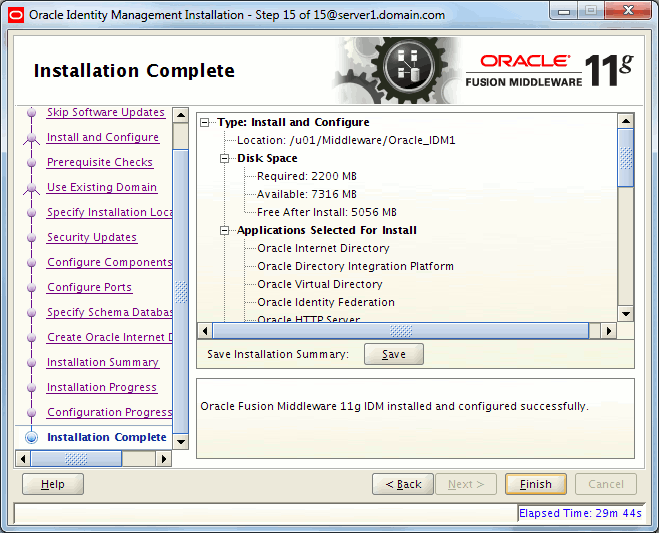Click the Oracle Fusion Middleware 11g logo
The image size is (659, 533).
(x=549, y=71)
